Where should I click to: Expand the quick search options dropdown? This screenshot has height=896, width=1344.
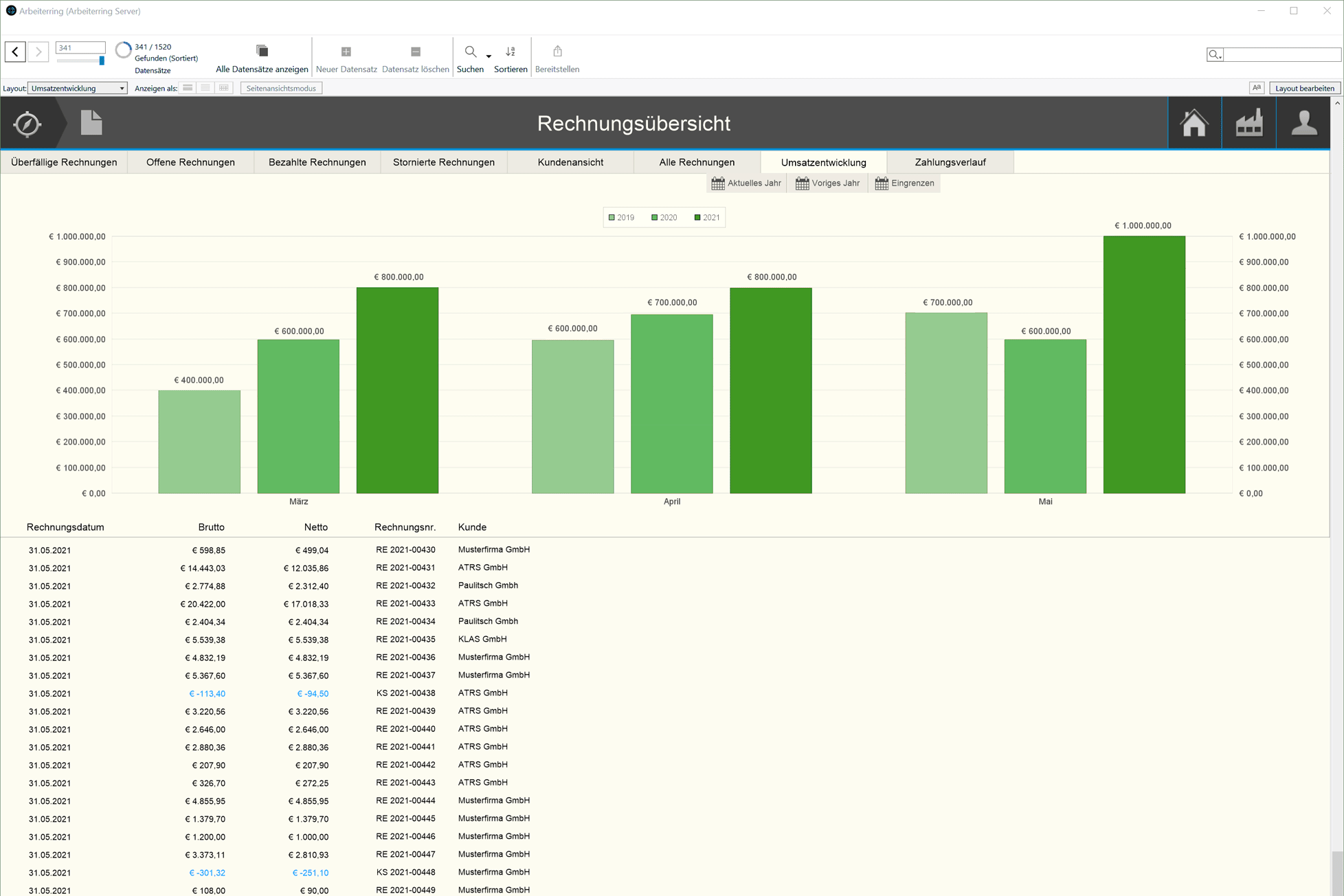pos(1215,54)
